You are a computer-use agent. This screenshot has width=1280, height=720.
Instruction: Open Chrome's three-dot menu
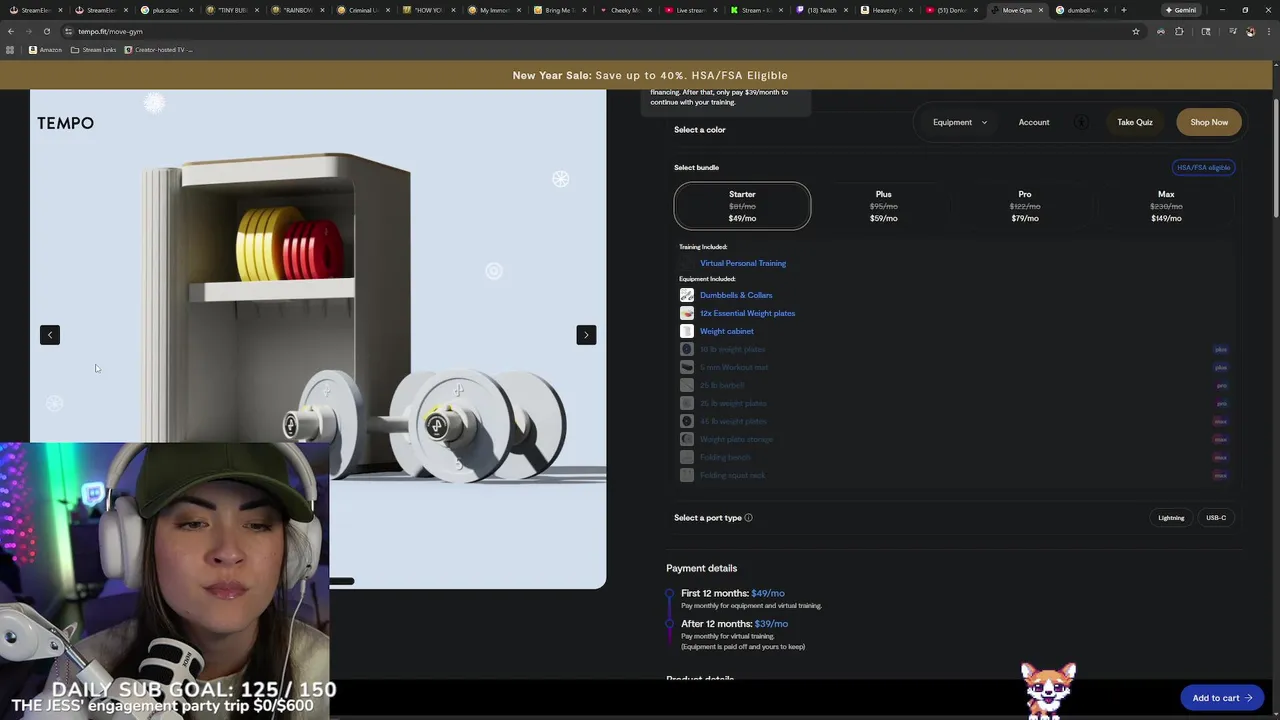point(1269,31)
